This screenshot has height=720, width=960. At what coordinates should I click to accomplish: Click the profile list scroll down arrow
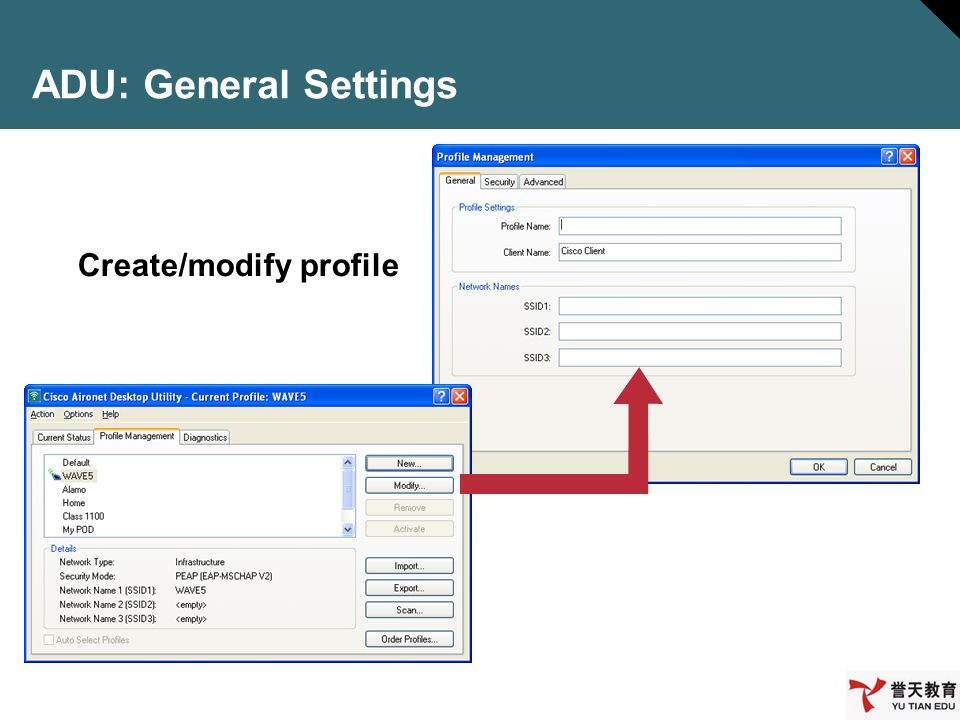click(348, 530)
